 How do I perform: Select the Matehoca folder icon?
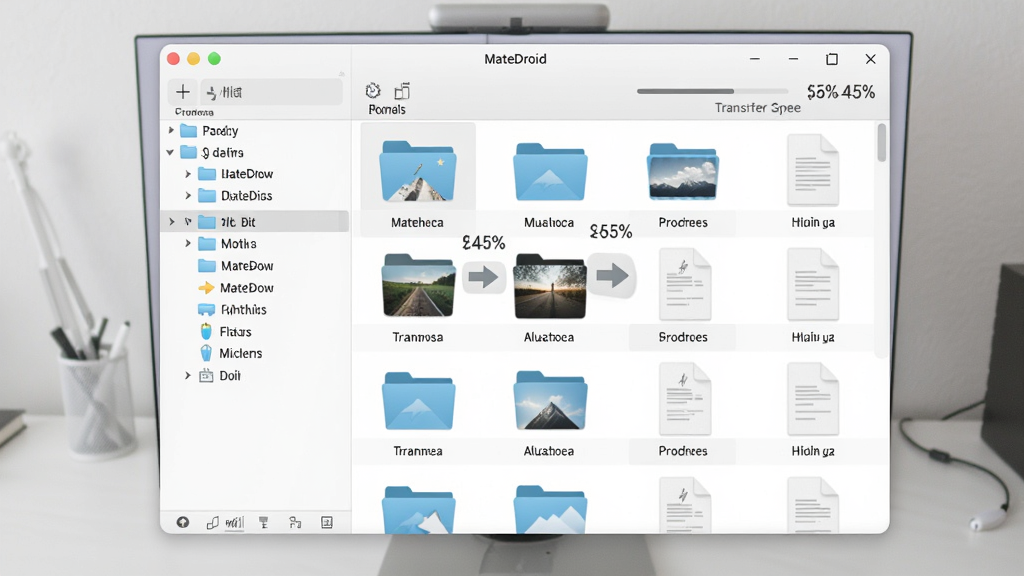[x=418, y=171]
